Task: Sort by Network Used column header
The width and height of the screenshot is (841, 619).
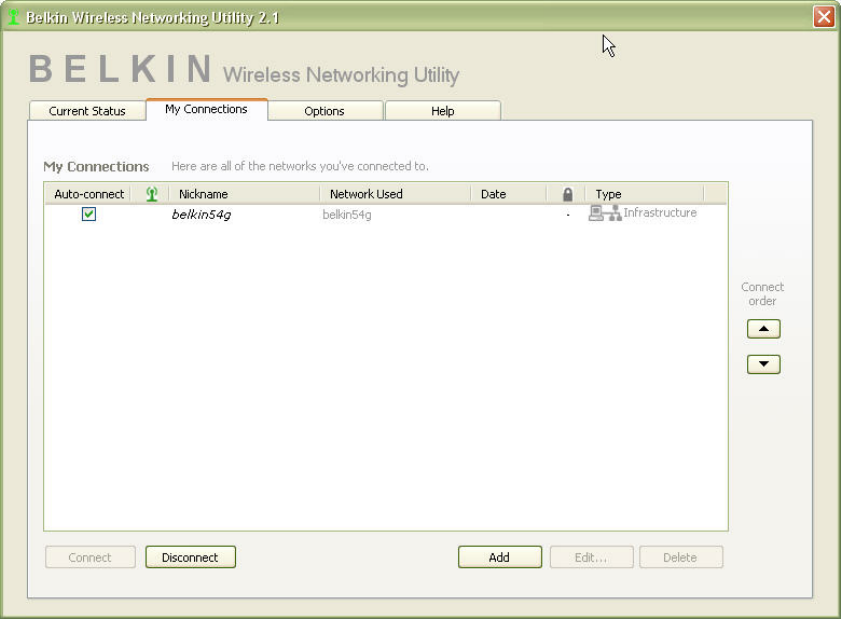Action: tap(395, 194)
